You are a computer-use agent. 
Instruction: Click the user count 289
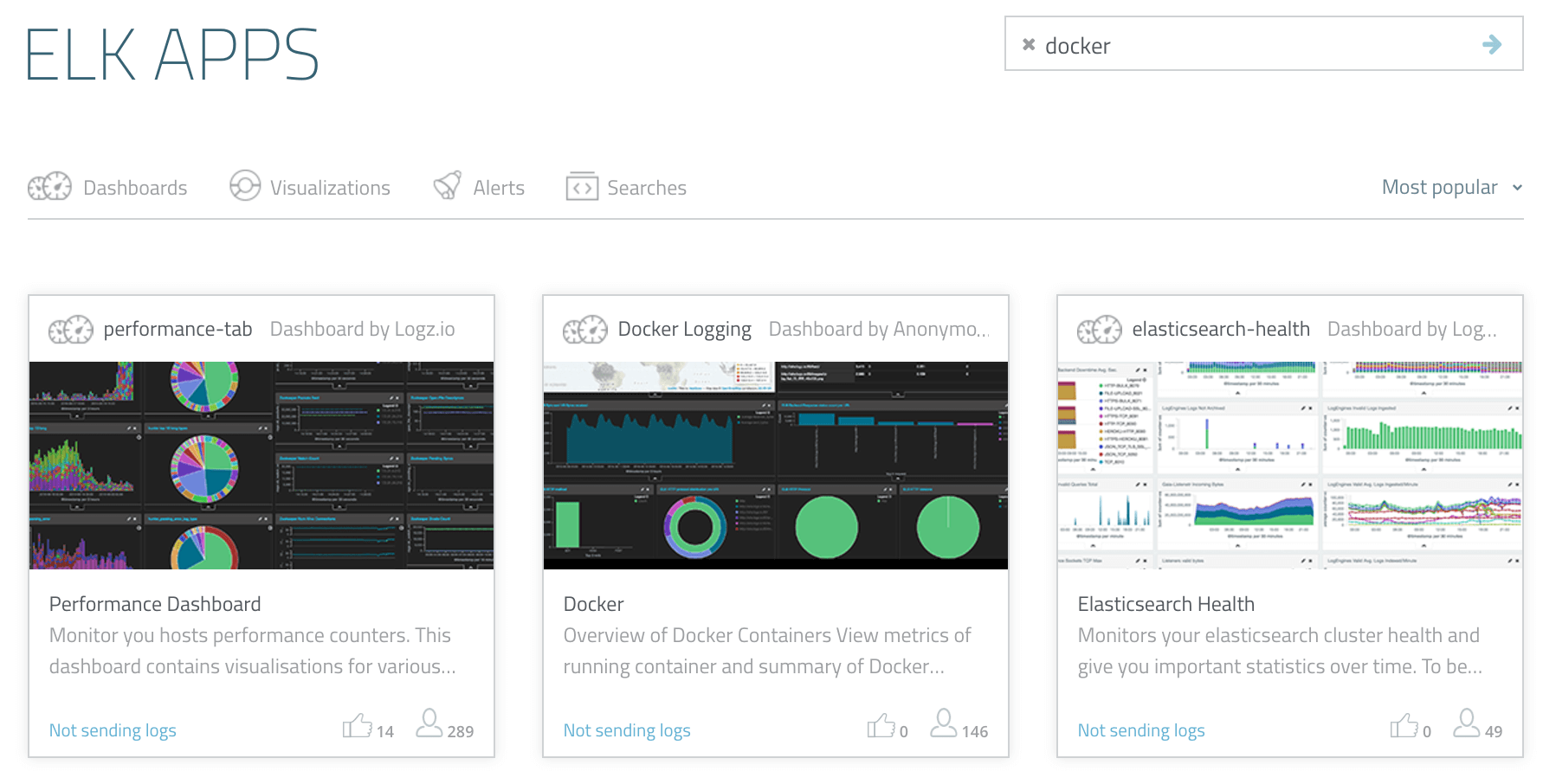click(461, 732)
